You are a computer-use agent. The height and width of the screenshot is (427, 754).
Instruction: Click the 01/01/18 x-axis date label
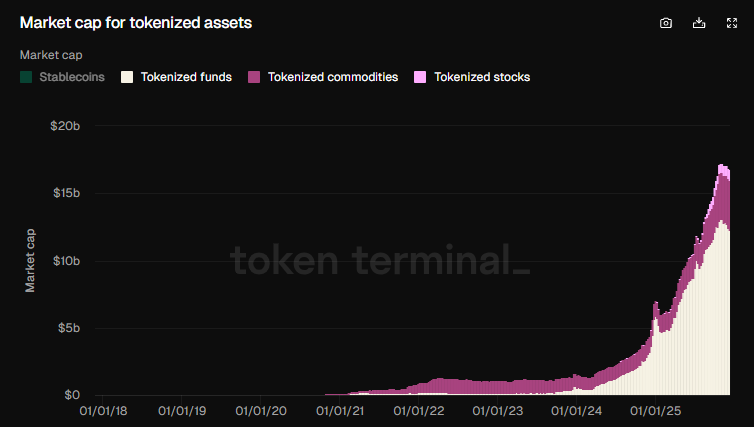tap(102, 409)
